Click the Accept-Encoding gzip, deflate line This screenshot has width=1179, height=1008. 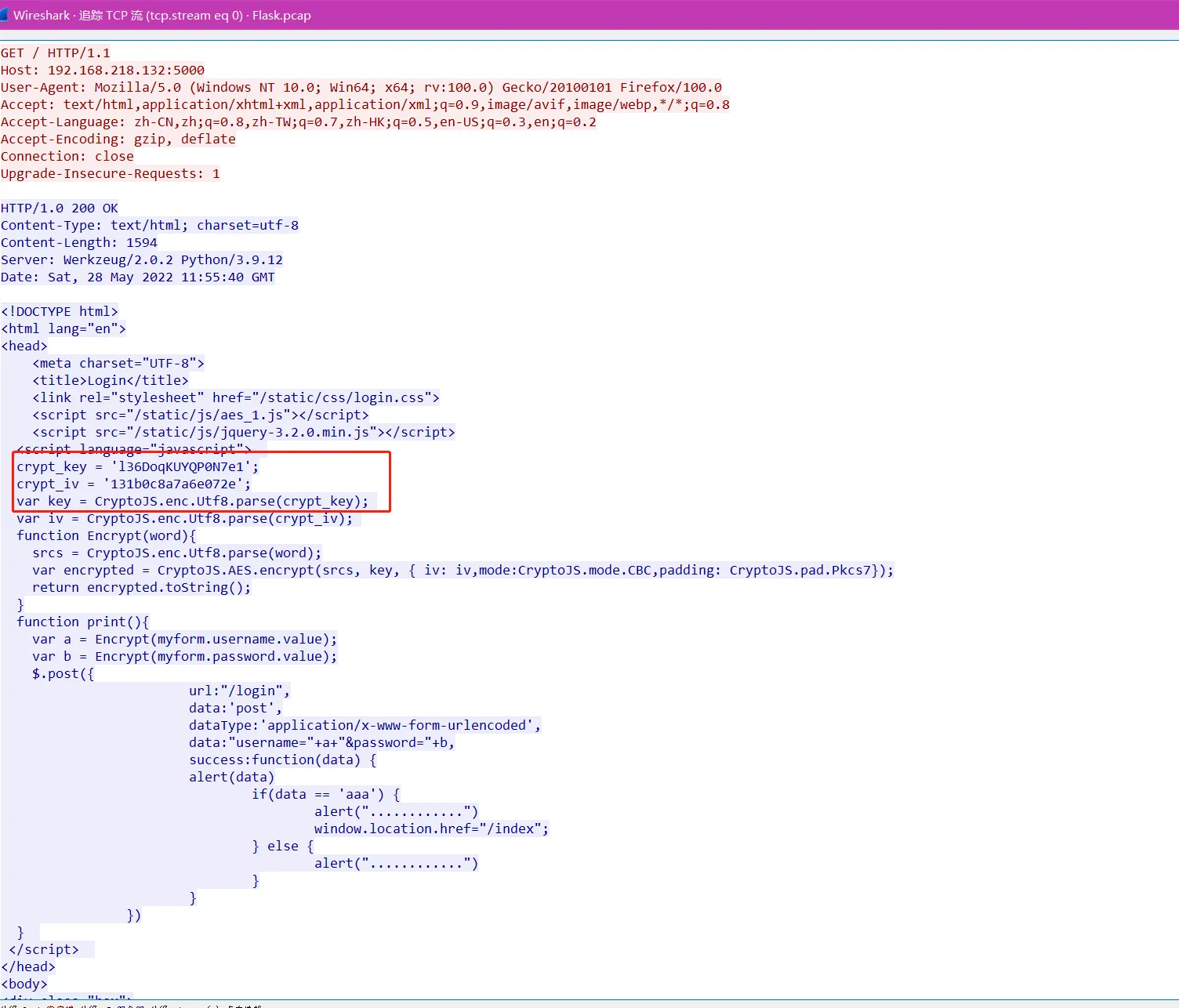[x=118, y=139]
